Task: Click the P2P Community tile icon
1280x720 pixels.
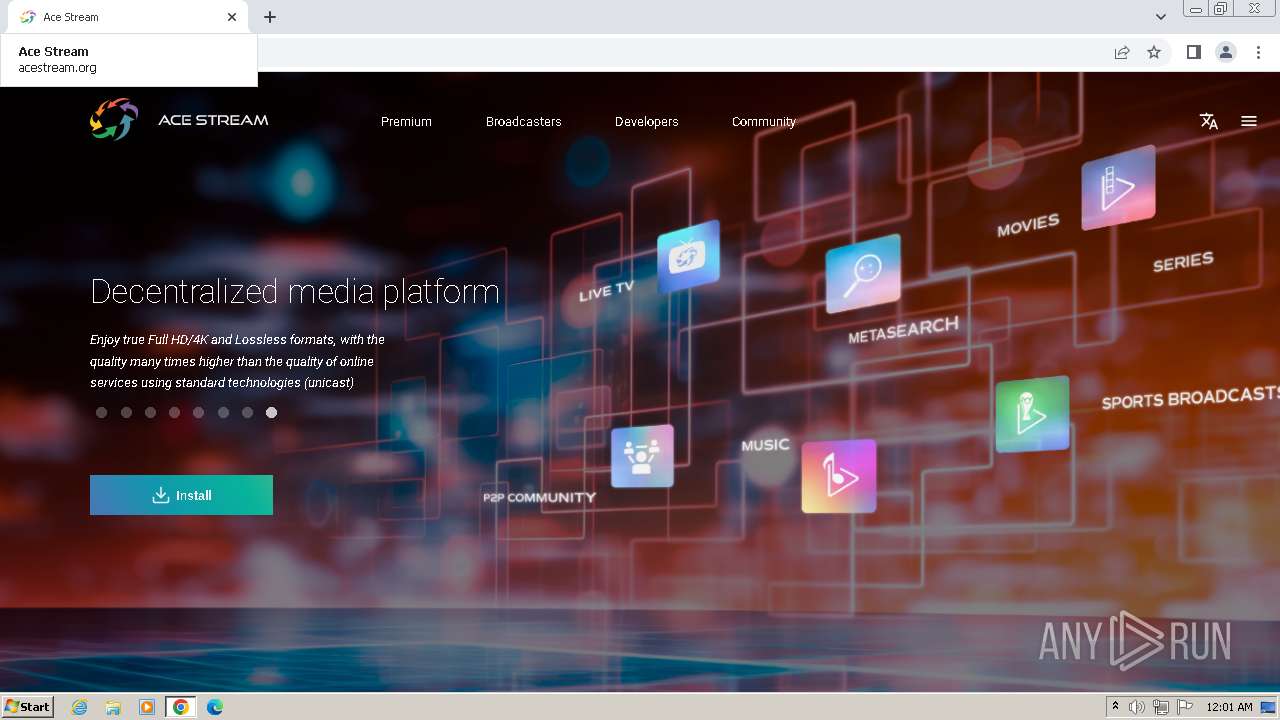Action: 642,456
